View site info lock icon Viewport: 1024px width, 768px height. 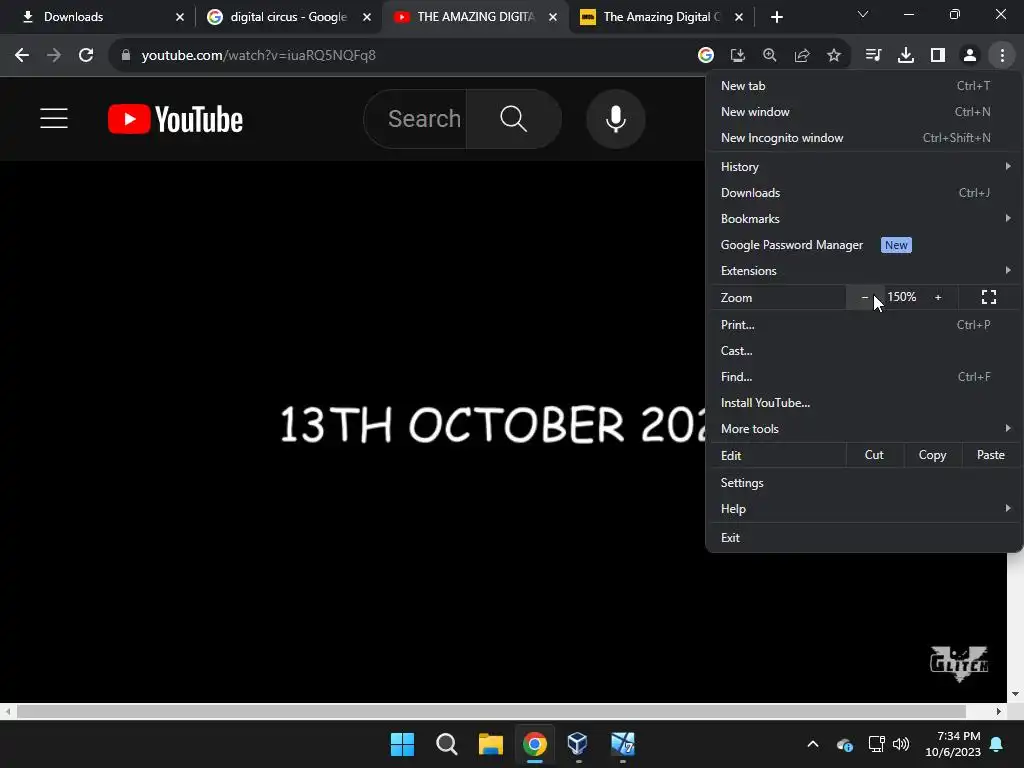pos(125,56)
